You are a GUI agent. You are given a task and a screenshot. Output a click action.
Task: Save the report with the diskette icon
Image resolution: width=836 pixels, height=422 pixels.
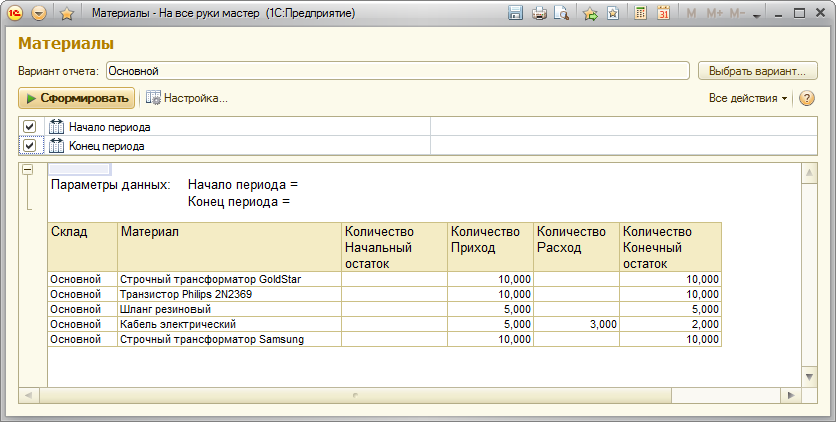(516, 13)
